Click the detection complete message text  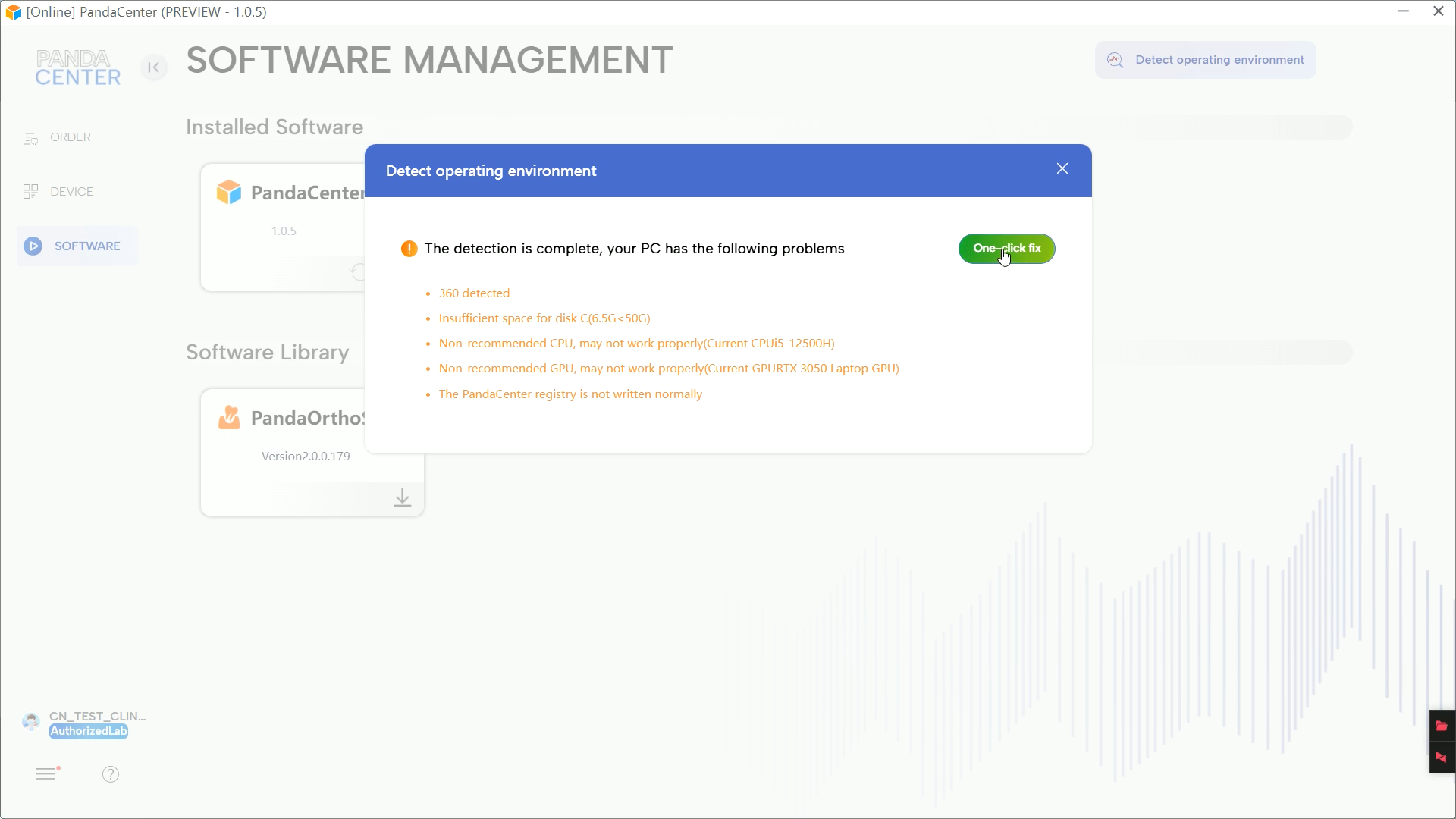click(634, 249)
